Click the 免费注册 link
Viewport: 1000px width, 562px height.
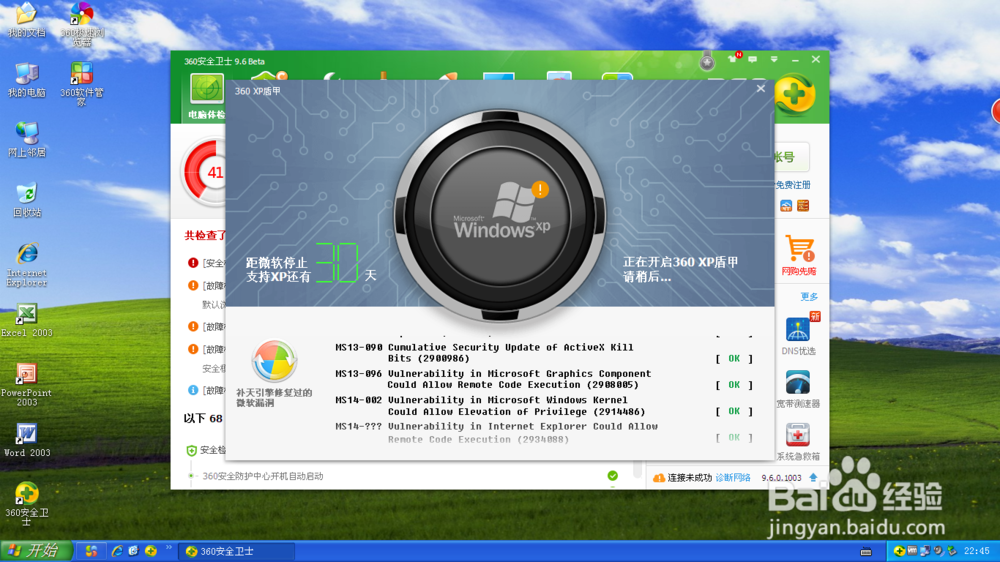(x=793, y=185)
